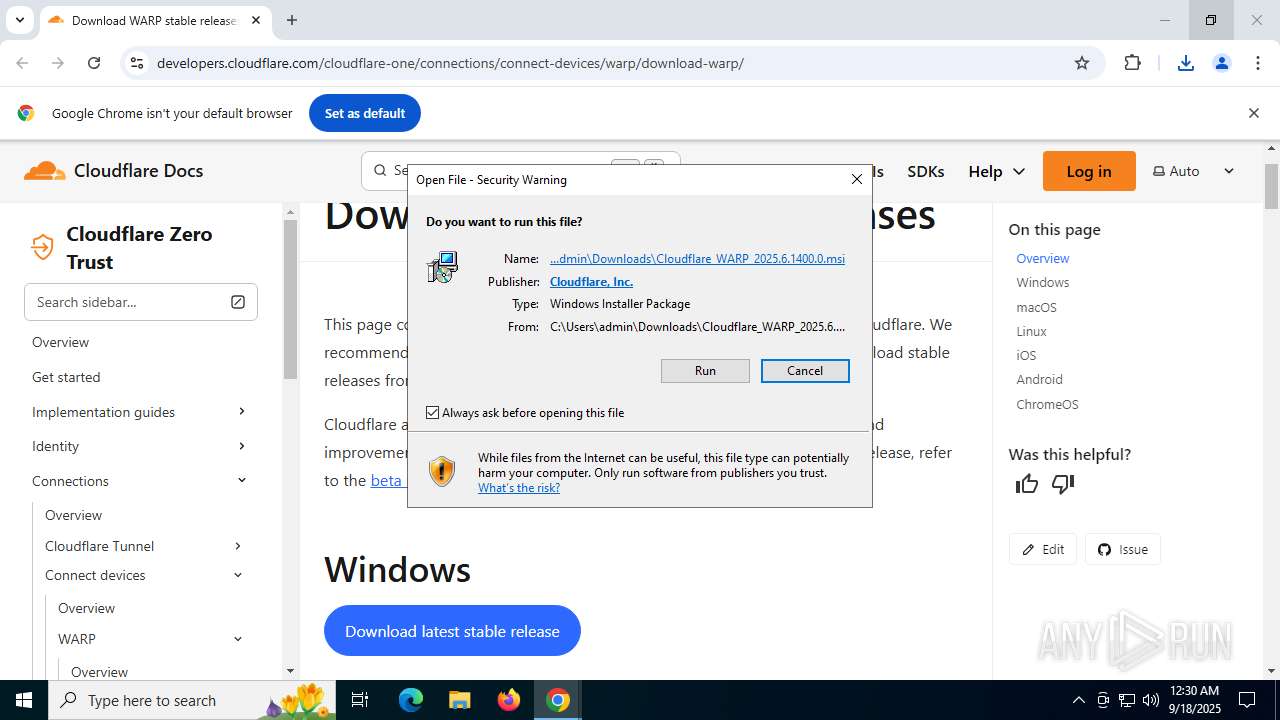Collapse Connect devices sidebar section

click(238, 575)
